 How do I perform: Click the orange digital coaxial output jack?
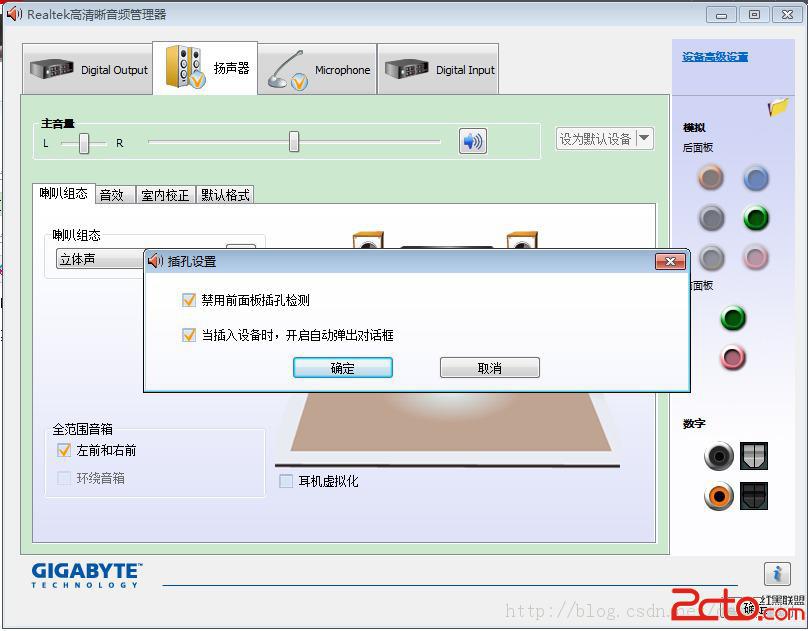coord(718,495)
